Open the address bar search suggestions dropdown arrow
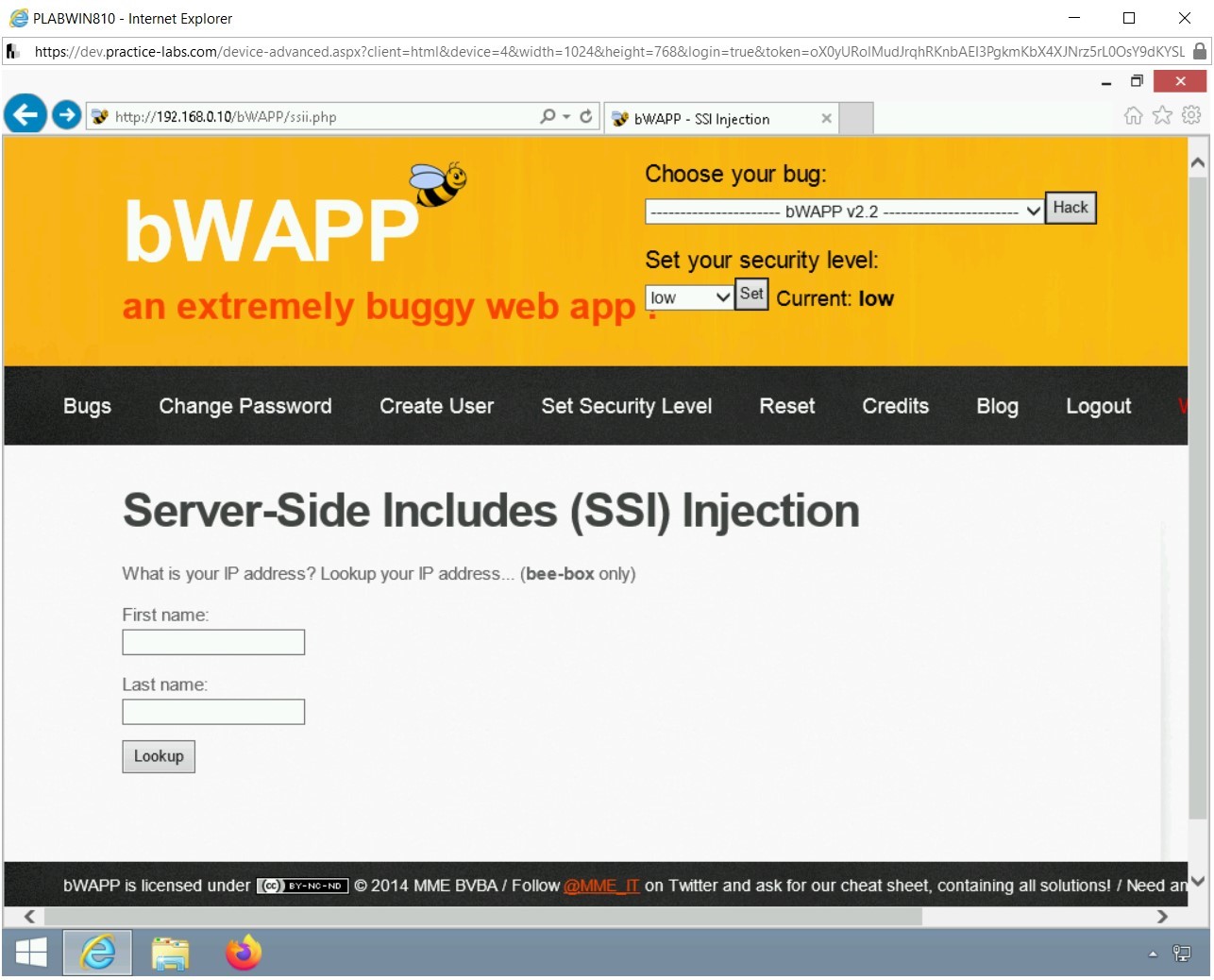 (x=565, y=115)
